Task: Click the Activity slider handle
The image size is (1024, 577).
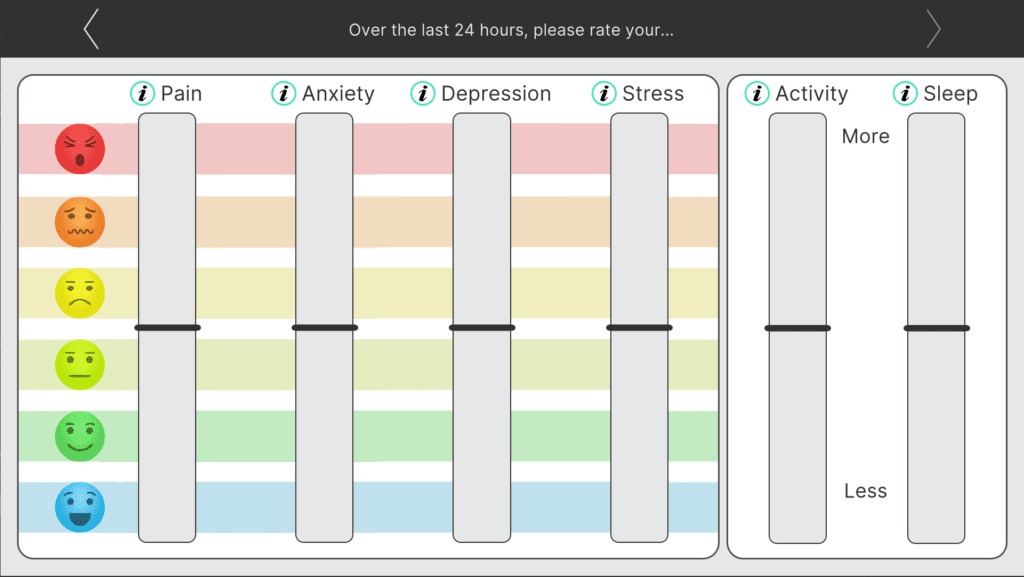Action: 797,328
